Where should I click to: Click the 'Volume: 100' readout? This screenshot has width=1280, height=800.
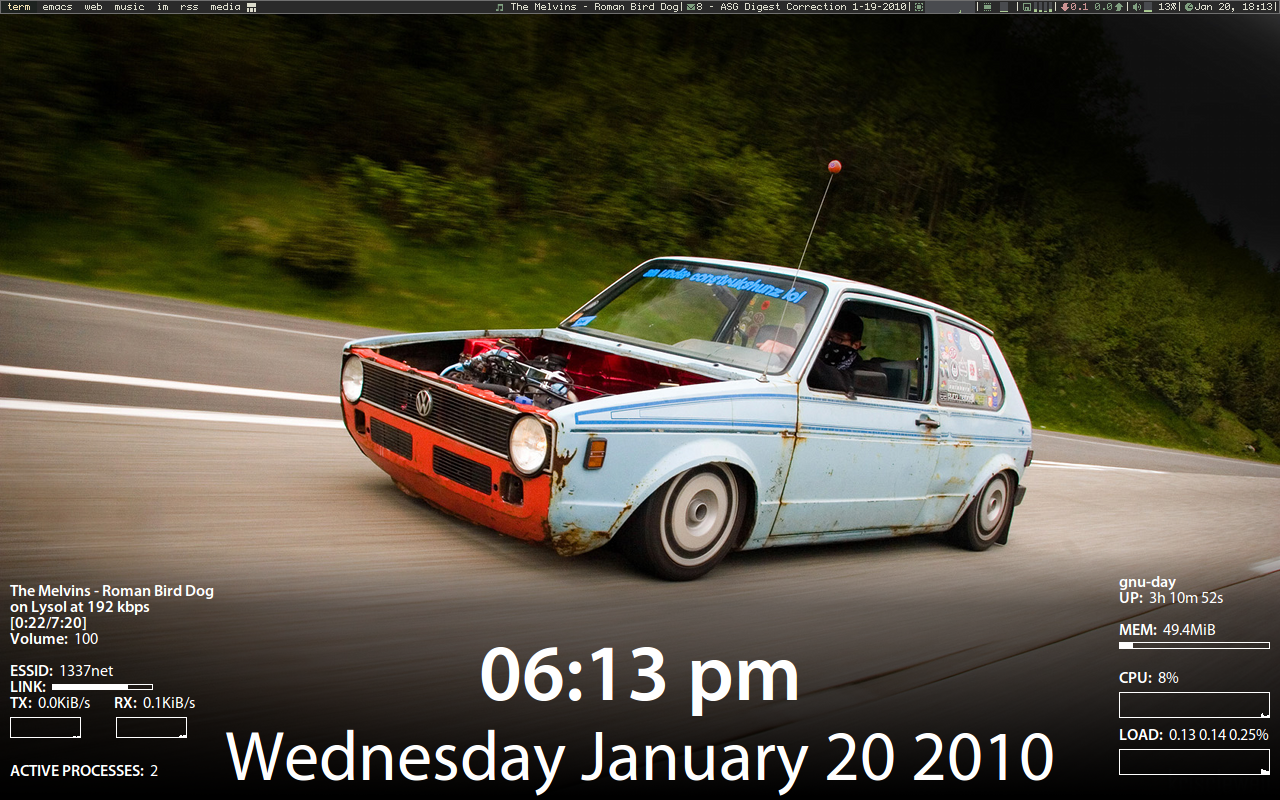[54, 639]
